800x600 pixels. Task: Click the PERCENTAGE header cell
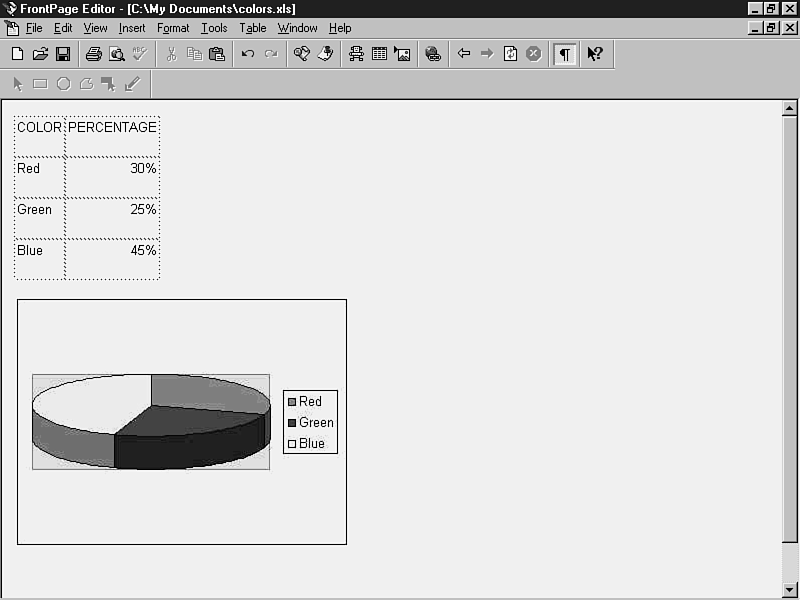[112, 137]
